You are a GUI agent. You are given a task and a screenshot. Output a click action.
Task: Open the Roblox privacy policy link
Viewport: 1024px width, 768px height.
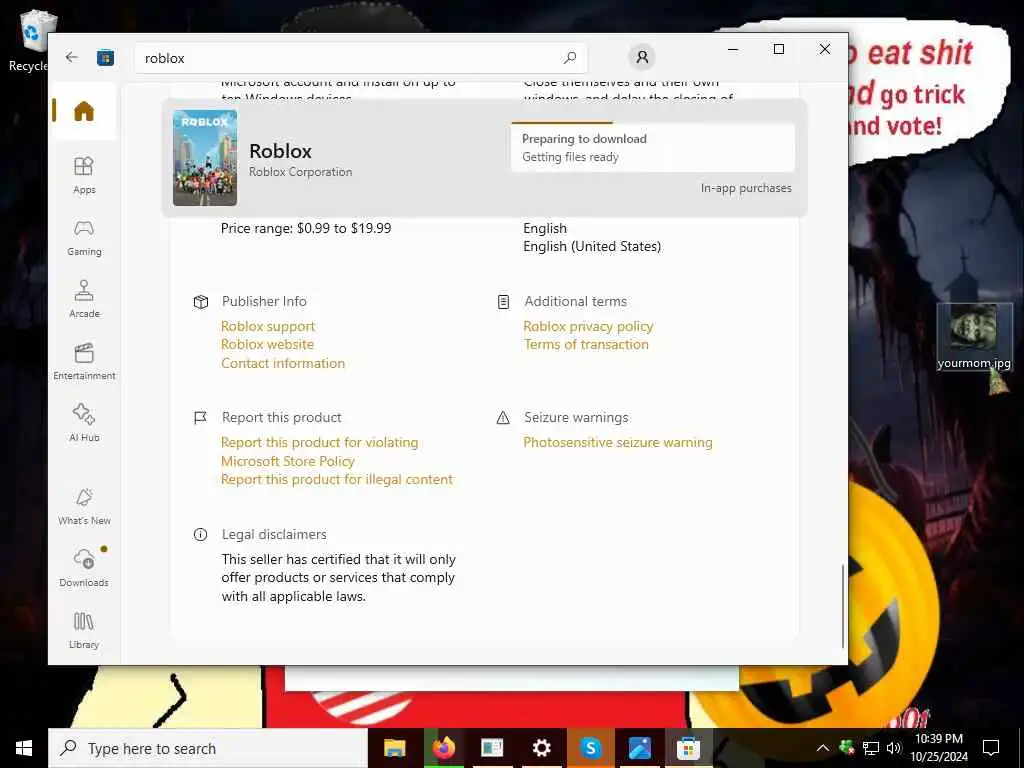[x=588, y=326]
